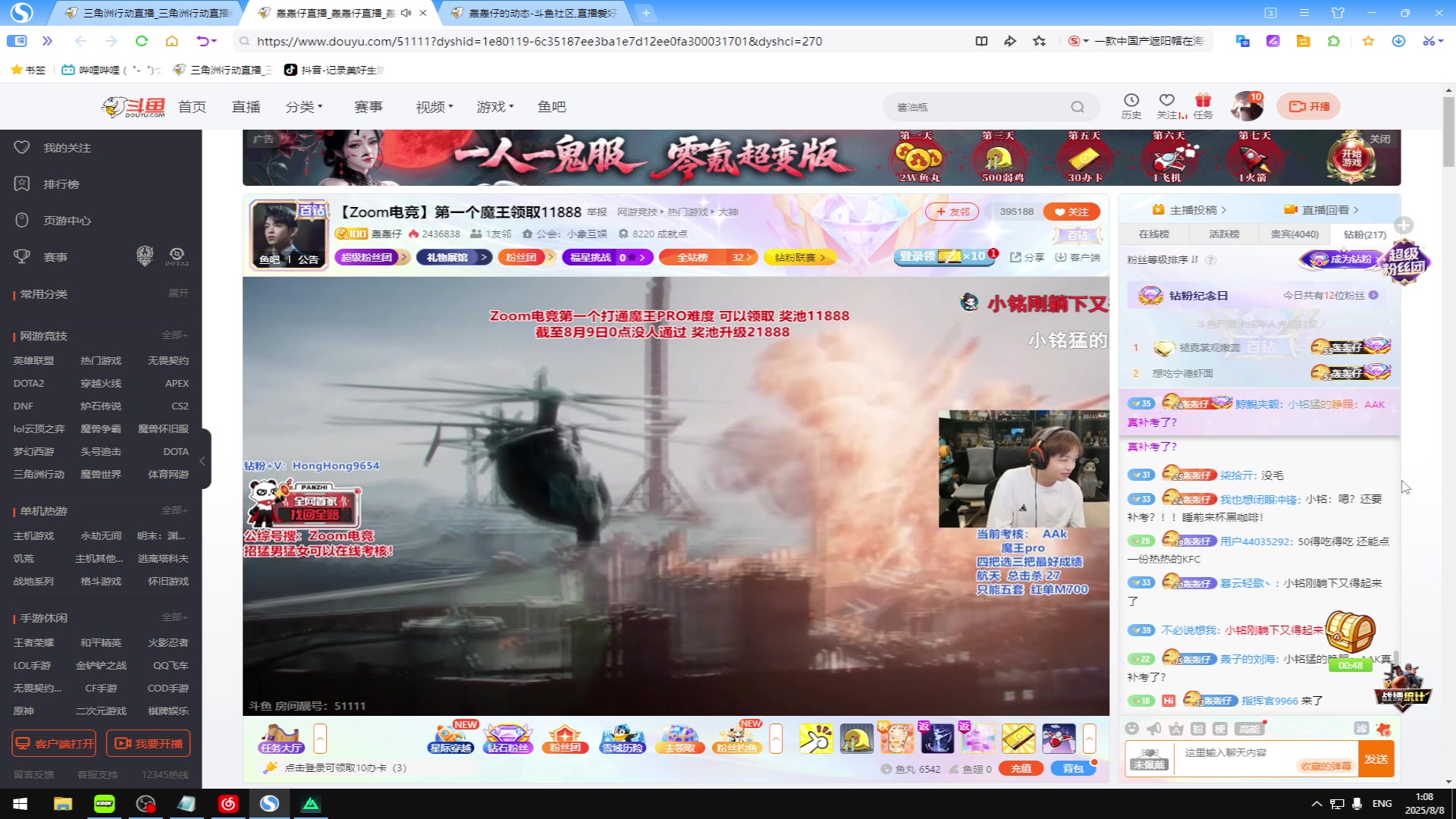Open the 任务 gift icon
Screen dimensions: 1456x819
1203,106
